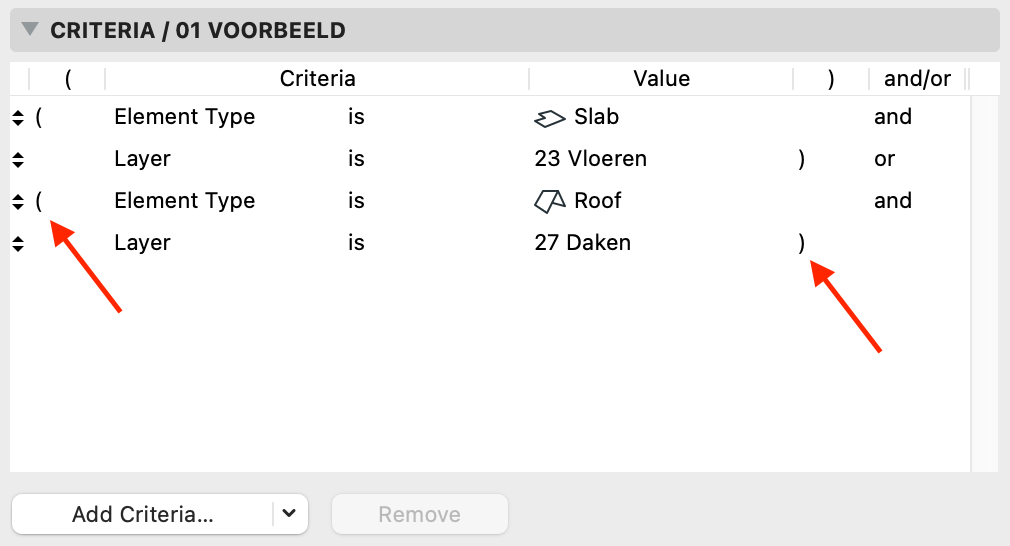The width and height of the screenshot is (1010, 546).
Task: Toggle opening parenthesis on Roof row
Action: (39, 201)
